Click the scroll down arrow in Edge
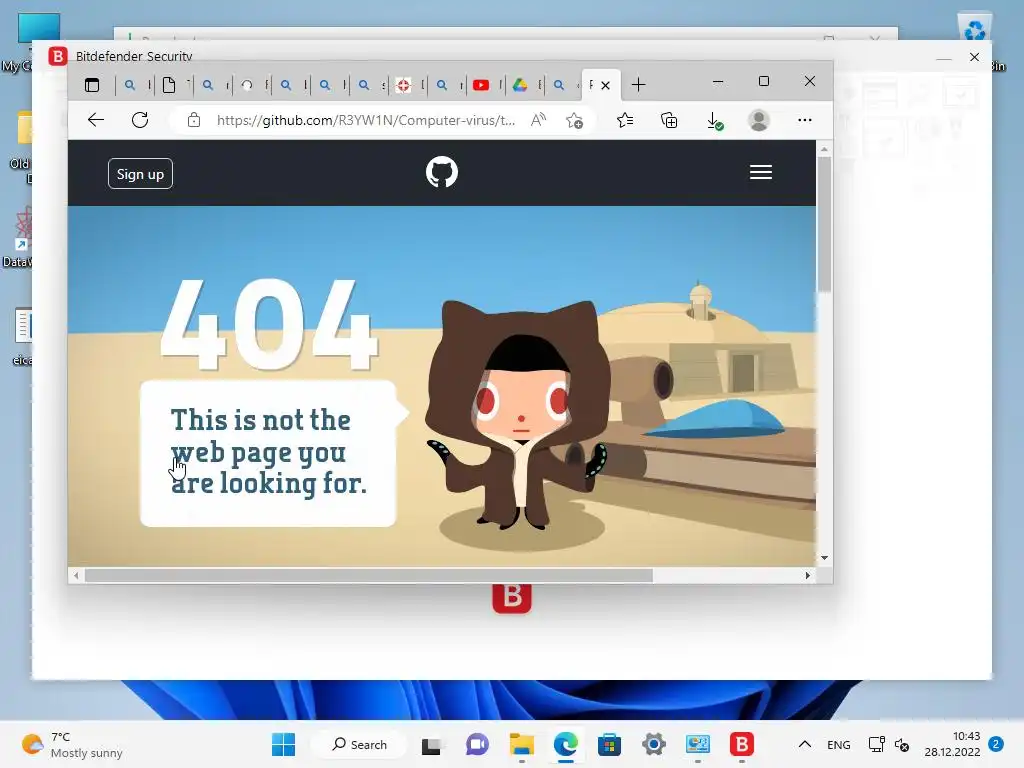The image size is (1024, 768). click(x=824, y=558)
